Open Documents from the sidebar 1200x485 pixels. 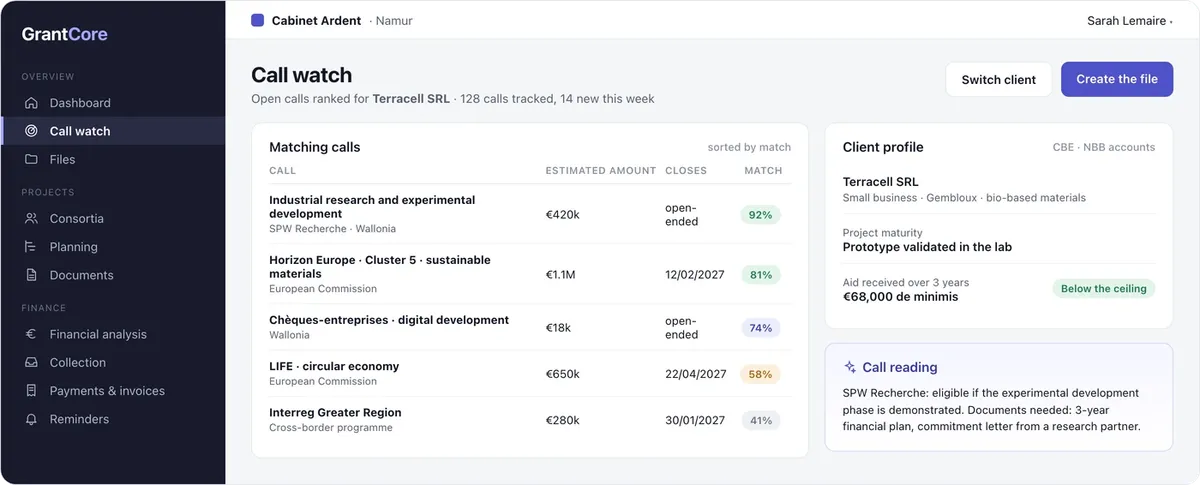pos(113,275)
